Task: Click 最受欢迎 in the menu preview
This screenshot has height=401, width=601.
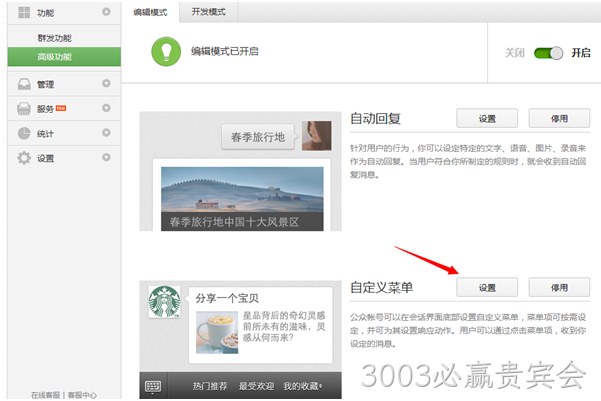Action: (256, 386)
